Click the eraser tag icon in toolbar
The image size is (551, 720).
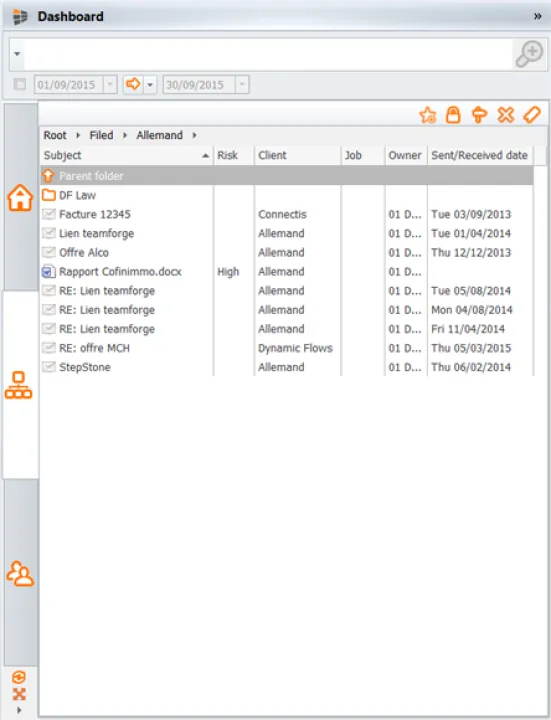(x=532, y=115)
